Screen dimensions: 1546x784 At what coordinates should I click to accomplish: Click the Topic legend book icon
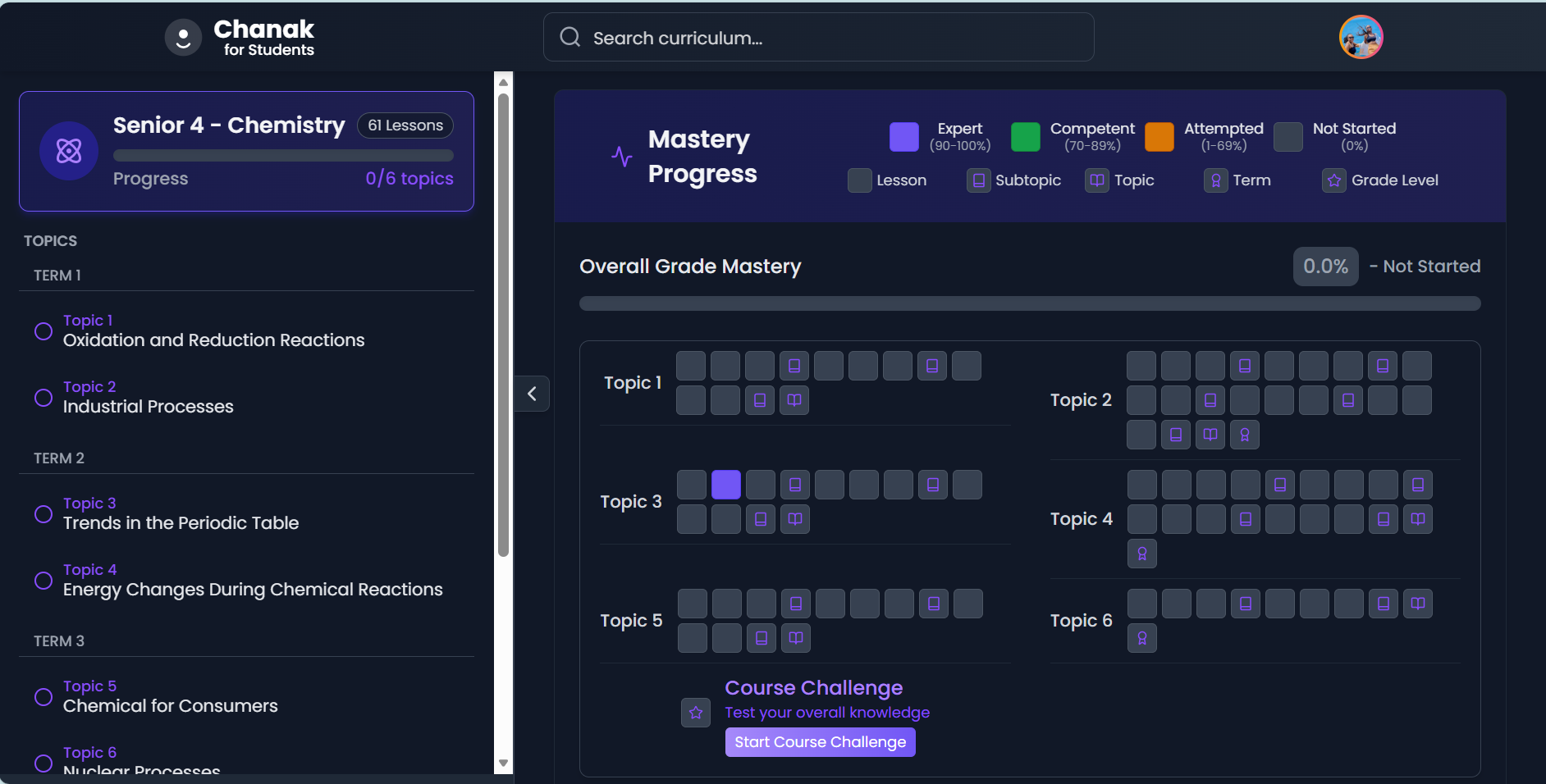(x=1097, y=180)
